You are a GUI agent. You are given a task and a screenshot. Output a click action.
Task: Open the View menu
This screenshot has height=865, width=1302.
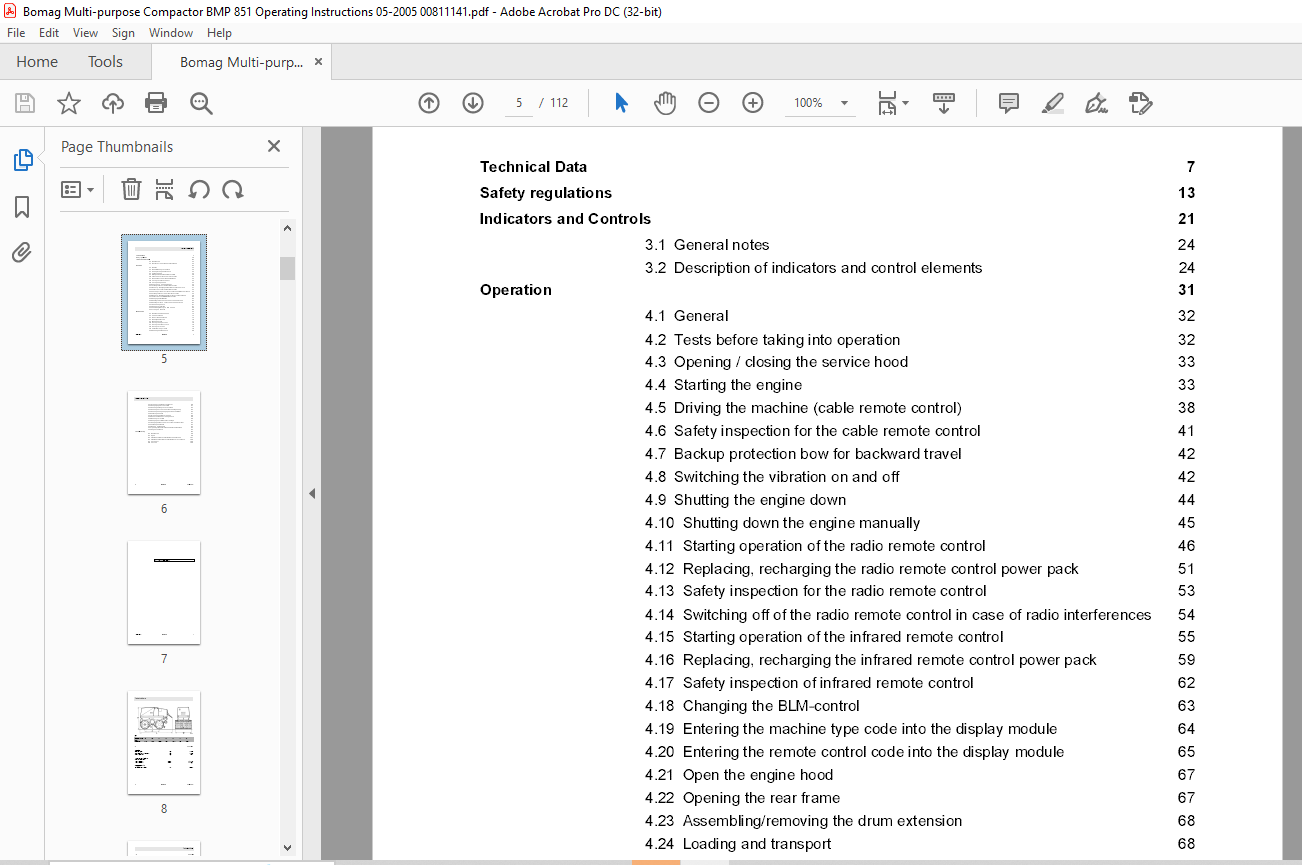point(86,33)
